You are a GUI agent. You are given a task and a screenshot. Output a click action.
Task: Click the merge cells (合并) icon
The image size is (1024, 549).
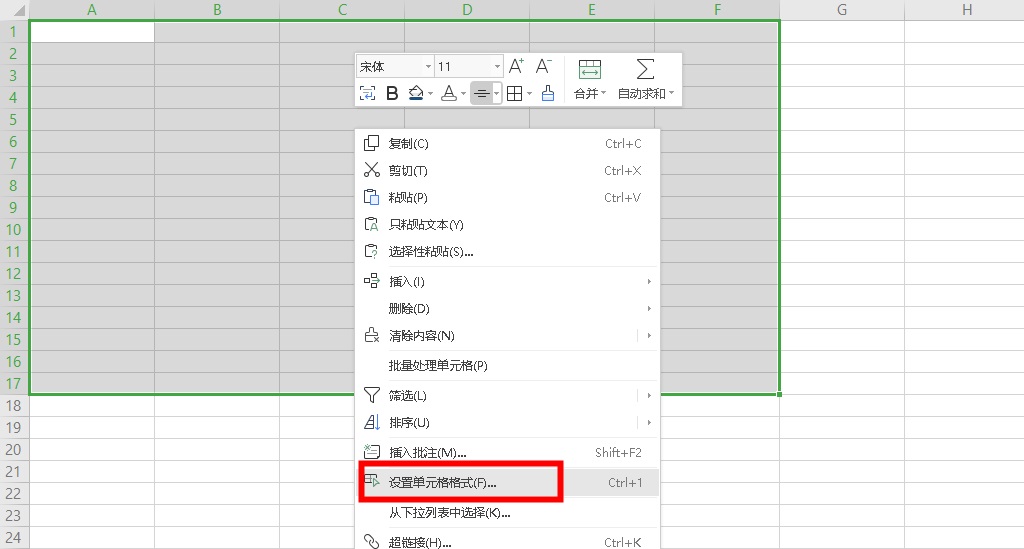pos(590,69)
